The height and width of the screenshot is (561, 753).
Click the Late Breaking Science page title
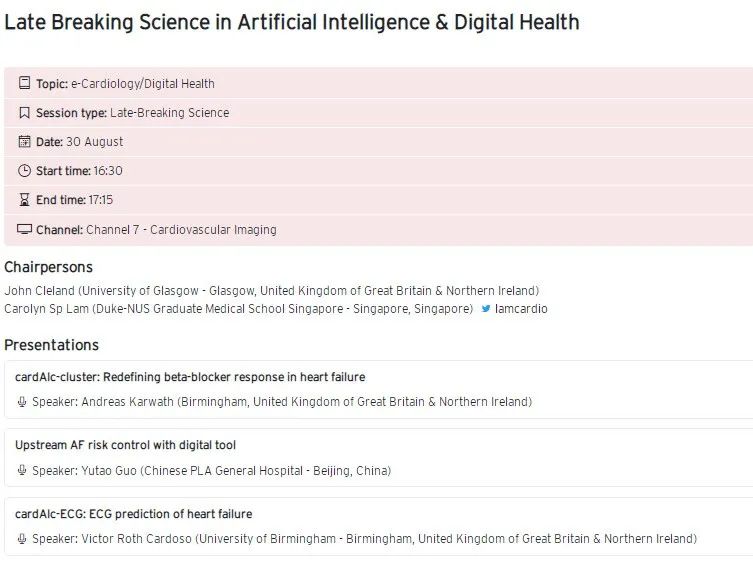(x=292, y=22)
